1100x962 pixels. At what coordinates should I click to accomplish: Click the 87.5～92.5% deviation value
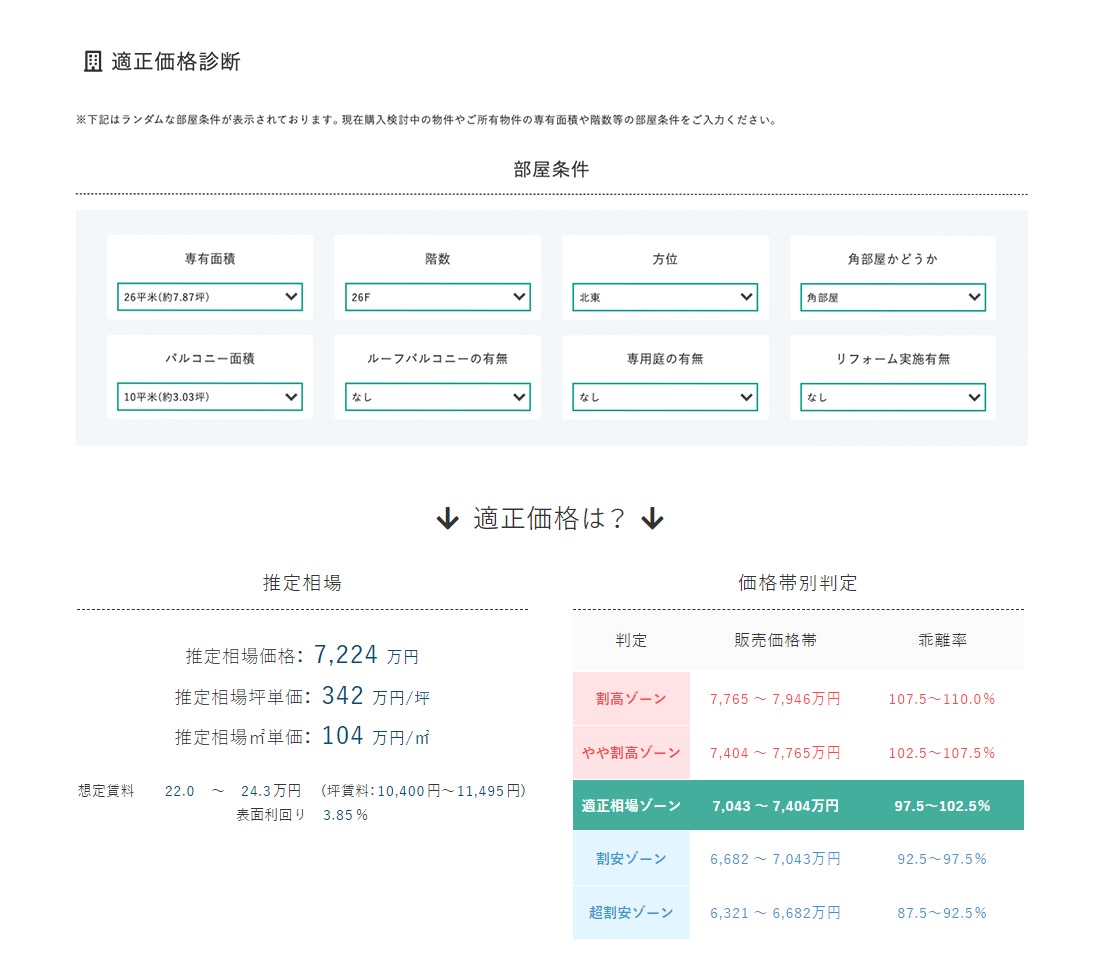coord(942,913)
